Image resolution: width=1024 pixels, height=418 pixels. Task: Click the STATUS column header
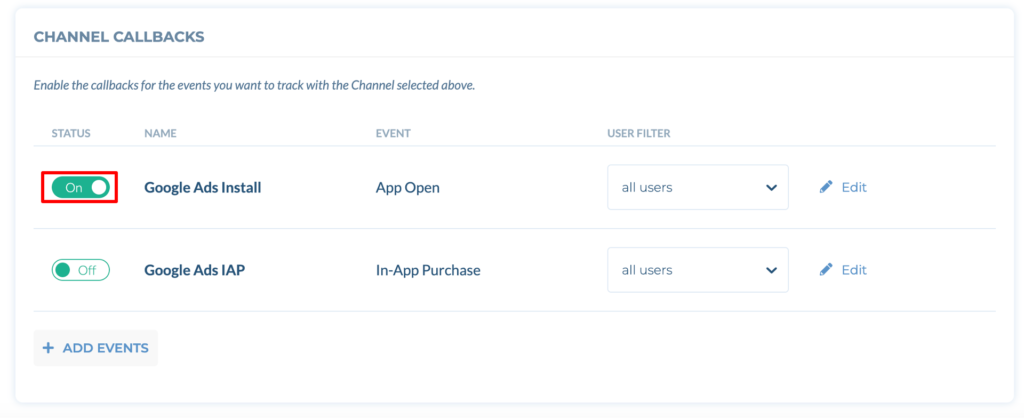click(x=71, y=133)
